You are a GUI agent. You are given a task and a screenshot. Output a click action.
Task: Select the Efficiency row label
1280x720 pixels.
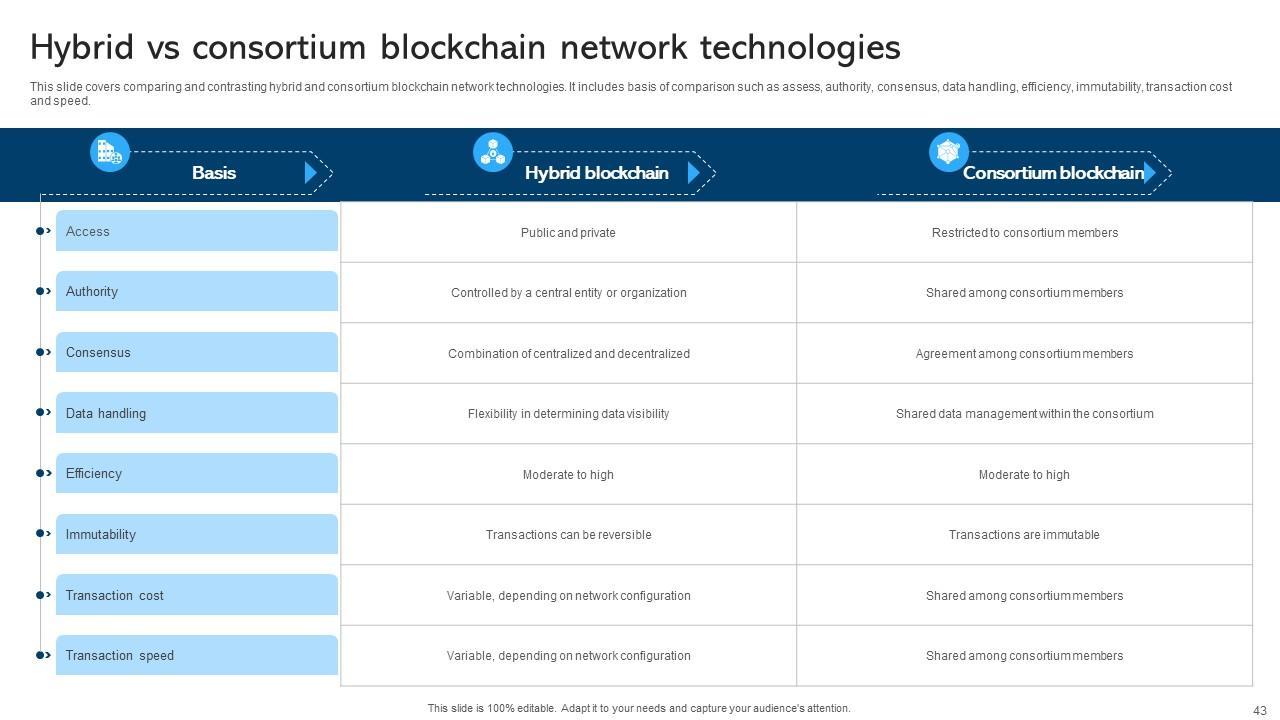tap(196, 473)
